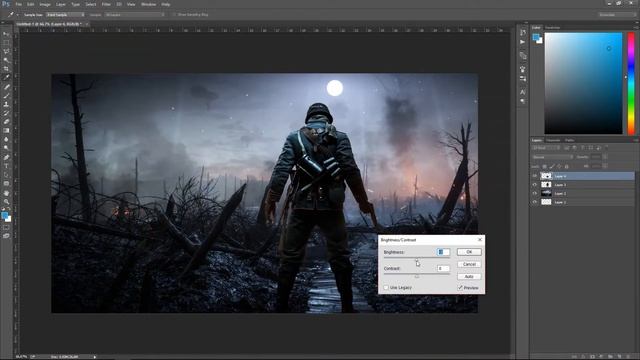Click the rainbow hue slider strip
This screenshot has width=640, height=360.
click(x=631, y=83)
